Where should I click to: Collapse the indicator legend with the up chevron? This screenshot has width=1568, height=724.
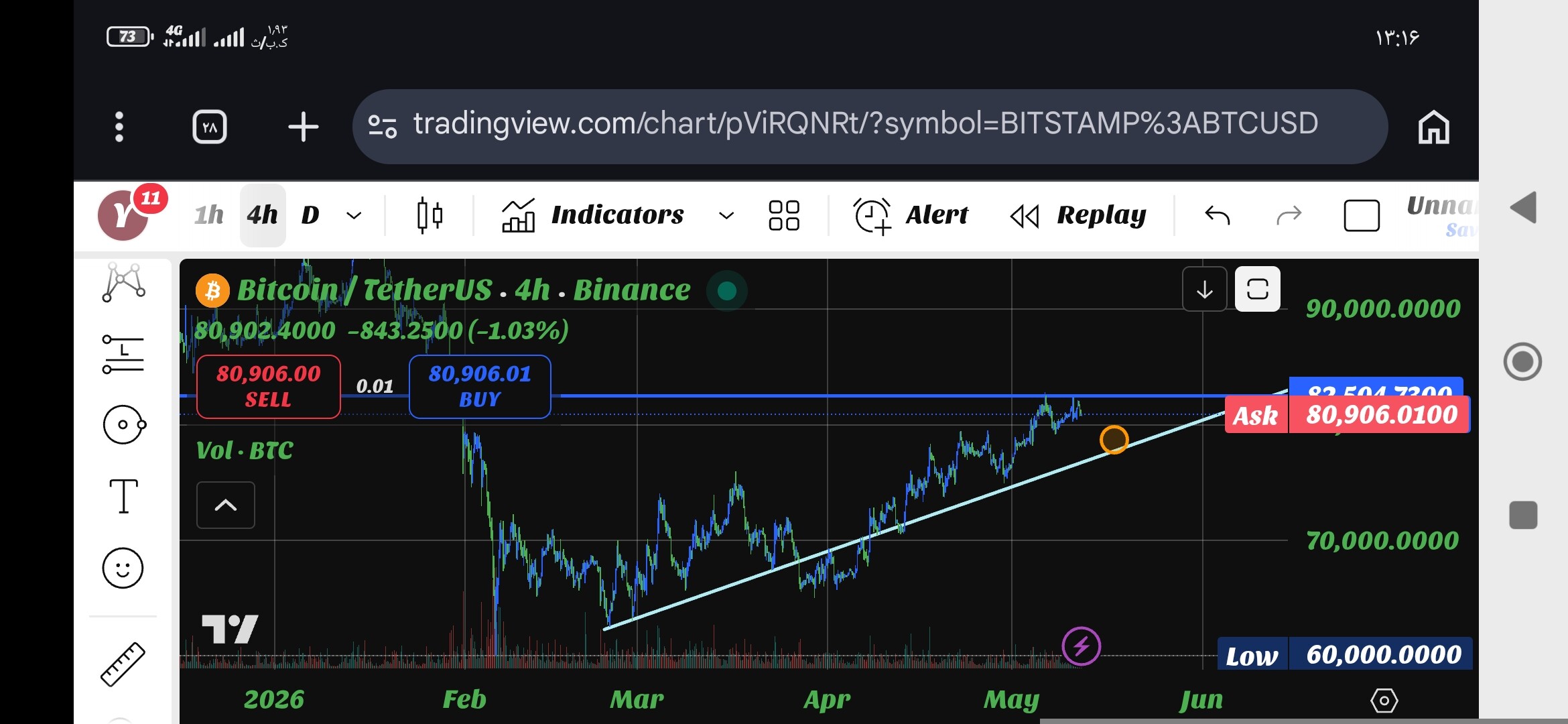click(226, 505)
